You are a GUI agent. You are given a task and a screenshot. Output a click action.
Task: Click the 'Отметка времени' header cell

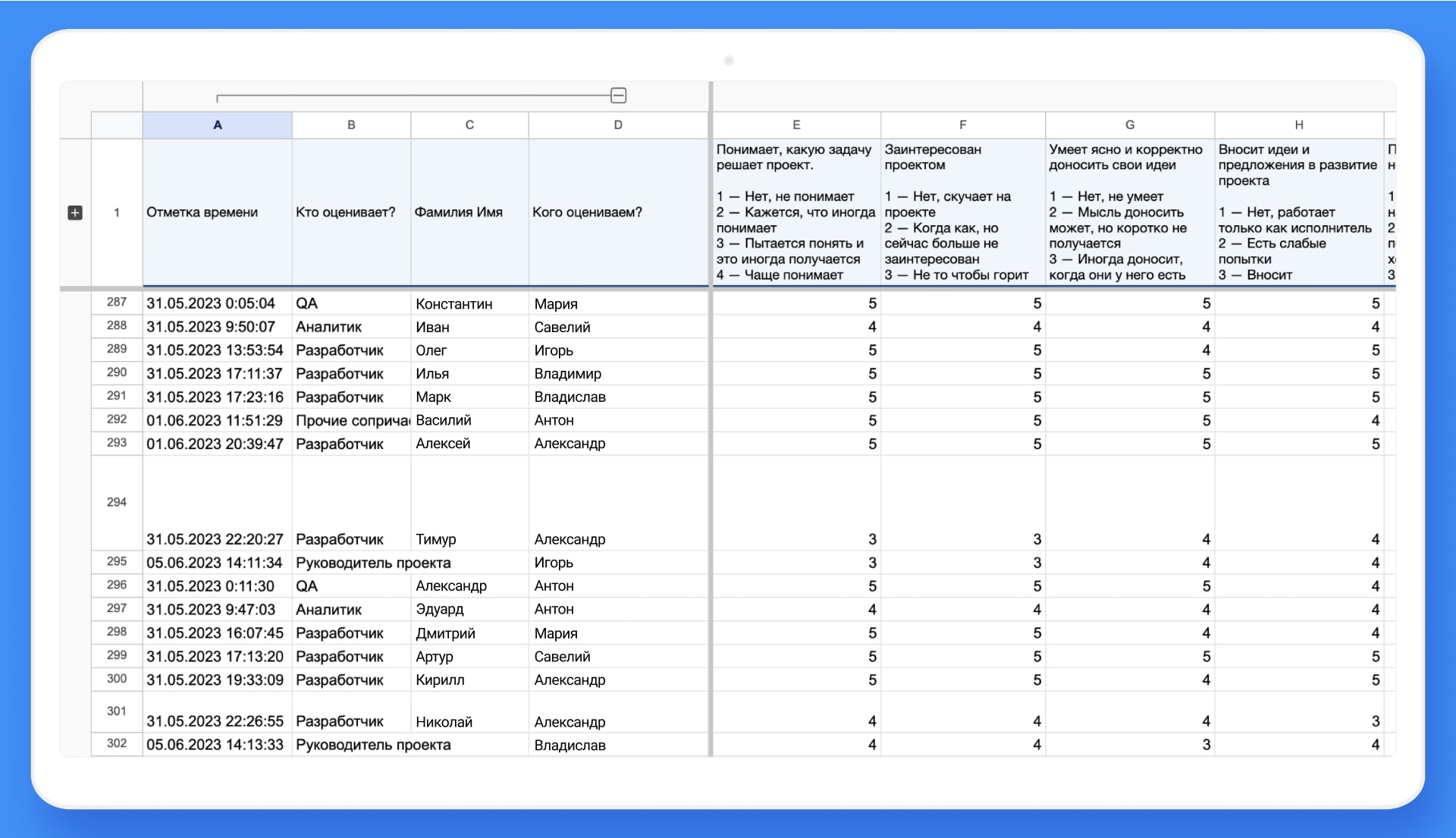coord(218,212)
